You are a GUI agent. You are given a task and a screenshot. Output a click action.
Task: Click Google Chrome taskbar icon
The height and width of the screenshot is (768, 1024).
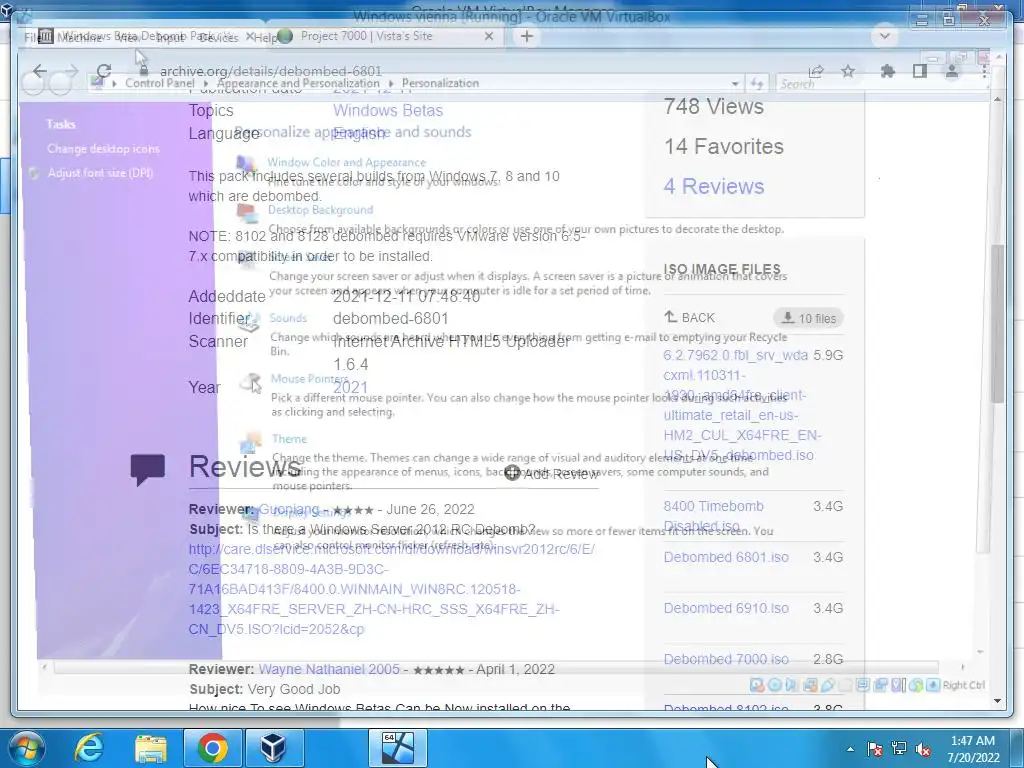pyautogui.click(x=212, y=748)
